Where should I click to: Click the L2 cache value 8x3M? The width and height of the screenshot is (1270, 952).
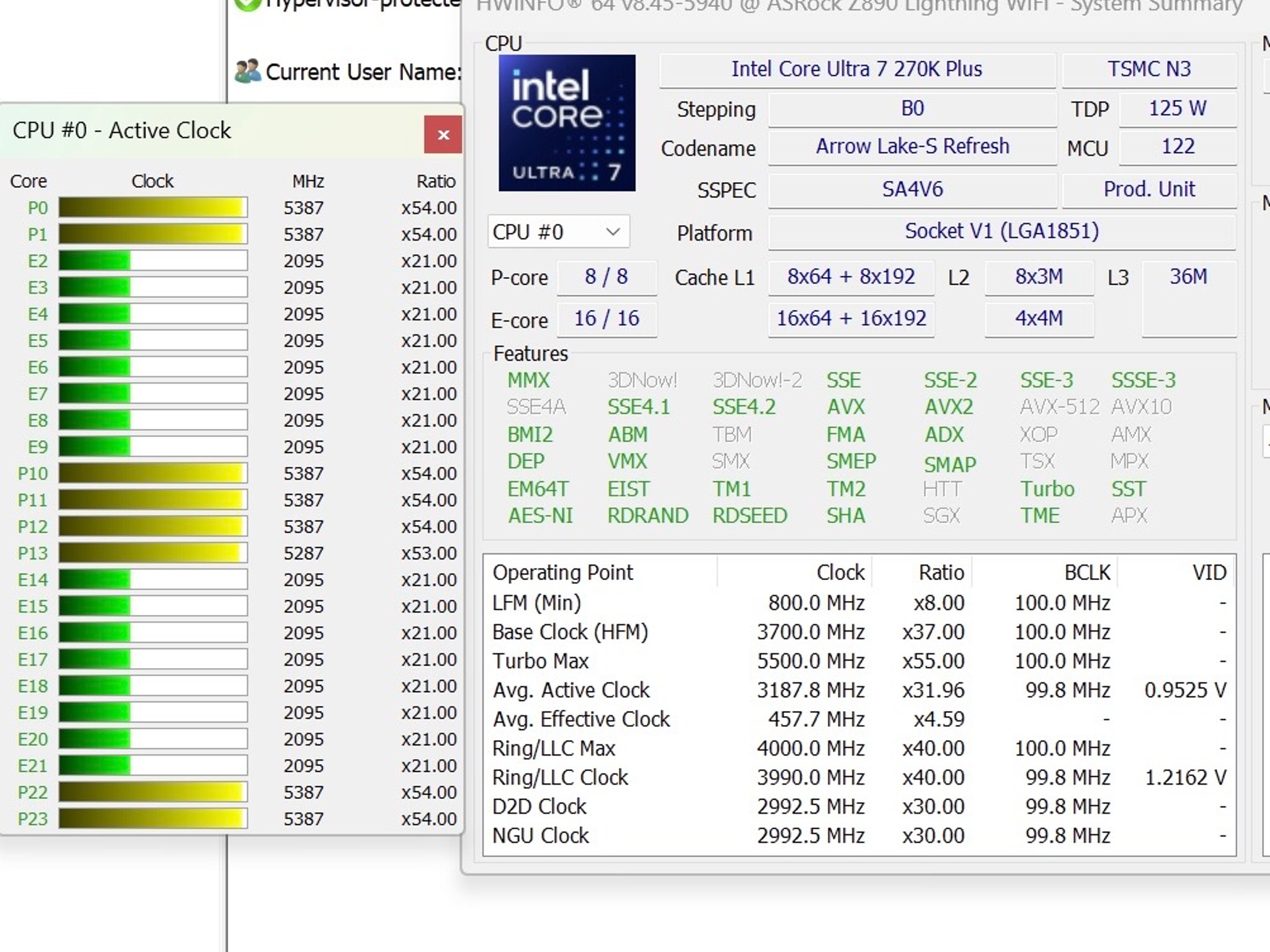[1039, 277]
